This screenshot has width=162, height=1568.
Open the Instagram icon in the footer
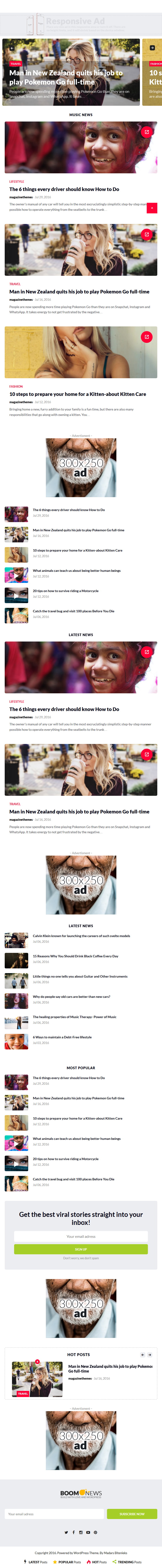tap(81, 1532)
